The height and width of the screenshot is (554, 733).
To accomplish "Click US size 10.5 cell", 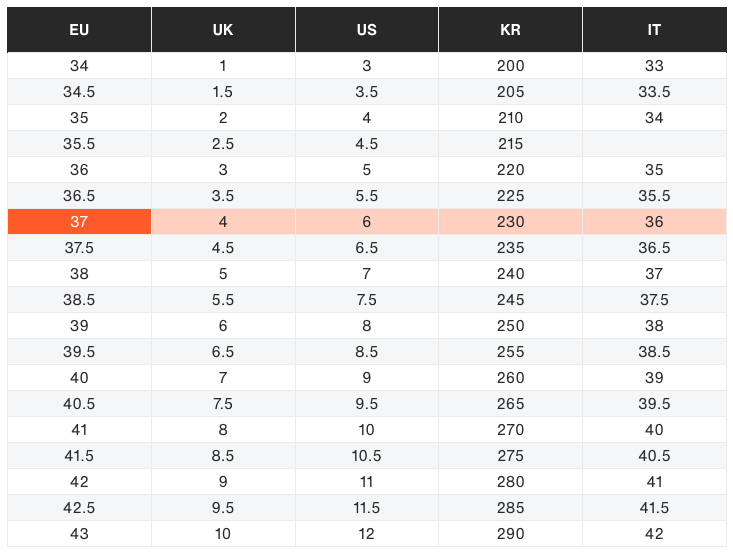I will coord(366,455).
